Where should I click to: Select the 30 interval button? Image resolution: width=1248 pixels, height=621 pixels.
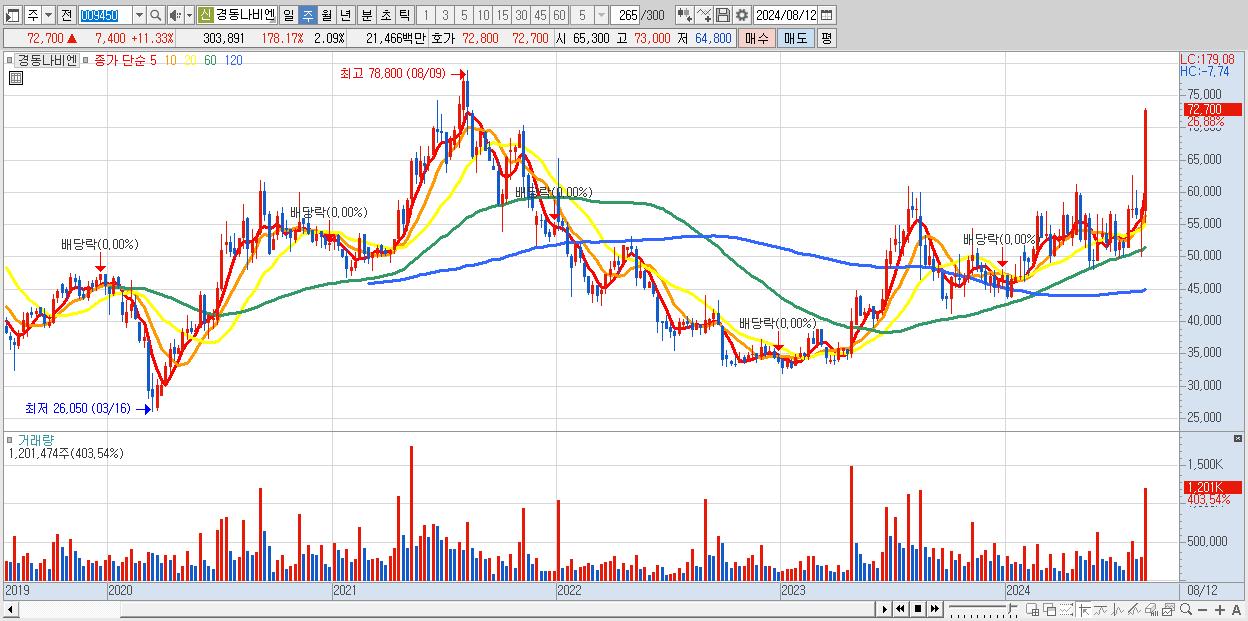click(x=521, y=15)
